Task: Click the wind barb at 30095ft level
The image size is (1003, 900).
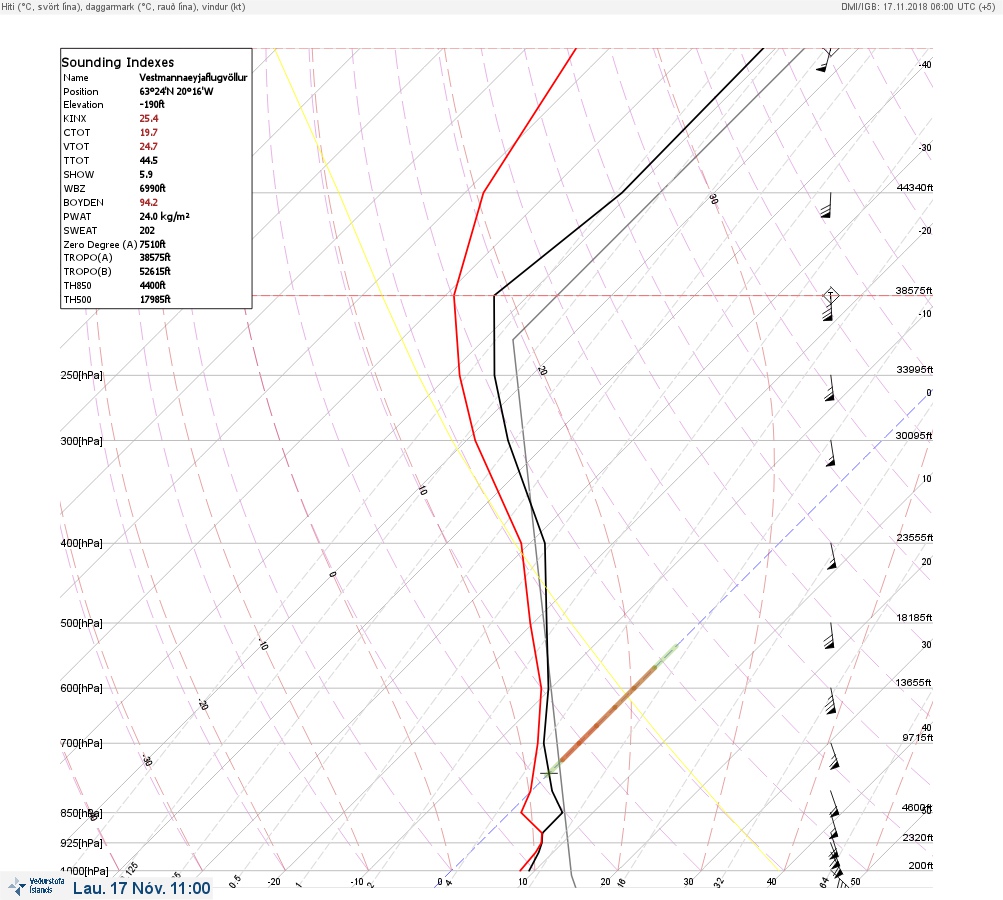Action: tap(831, 454)
